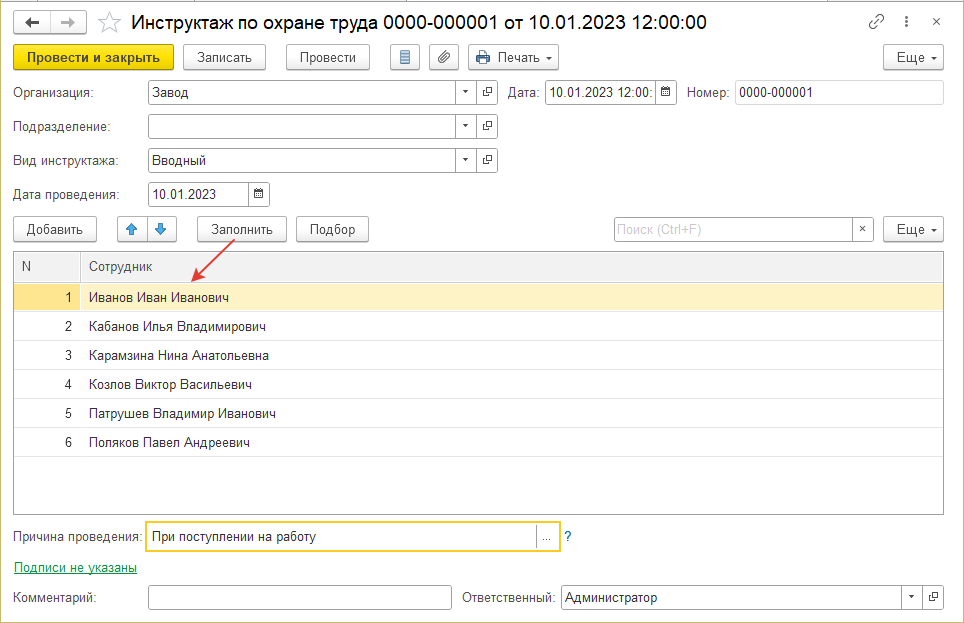The height and width of the screenshot is (623, 964).
Task: Expand the Подразделение dropdown list
Action: [x=465, y=126]
